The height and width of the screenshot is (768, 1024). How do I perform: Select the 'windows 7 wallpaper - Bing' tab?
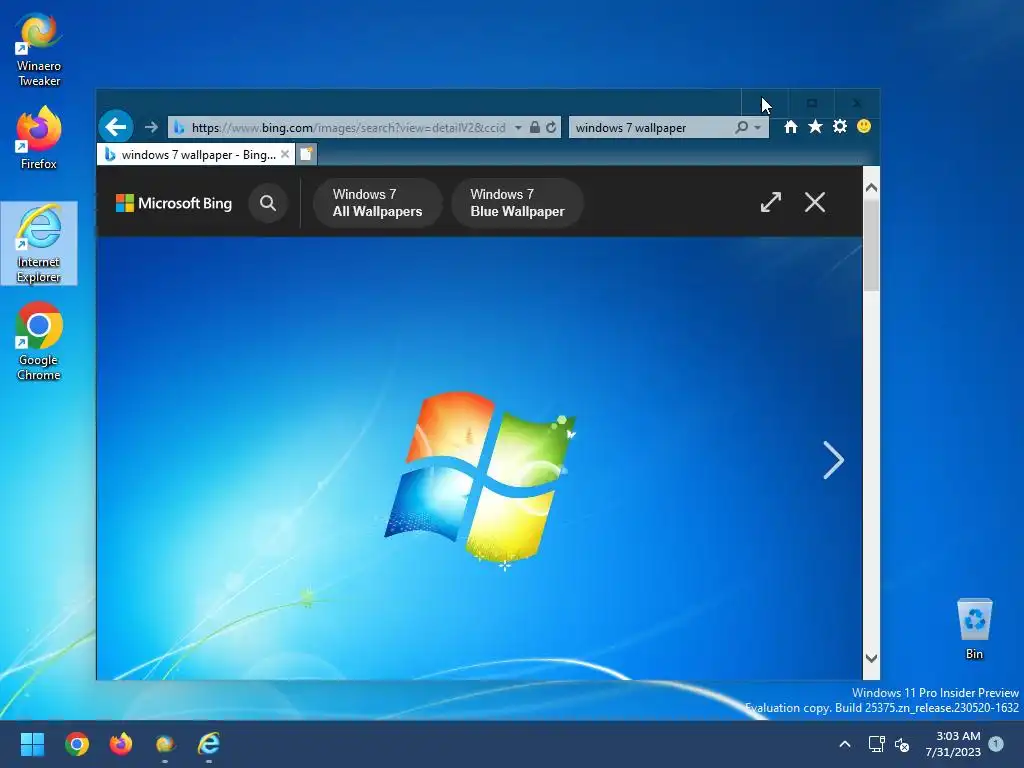point(194,155)
